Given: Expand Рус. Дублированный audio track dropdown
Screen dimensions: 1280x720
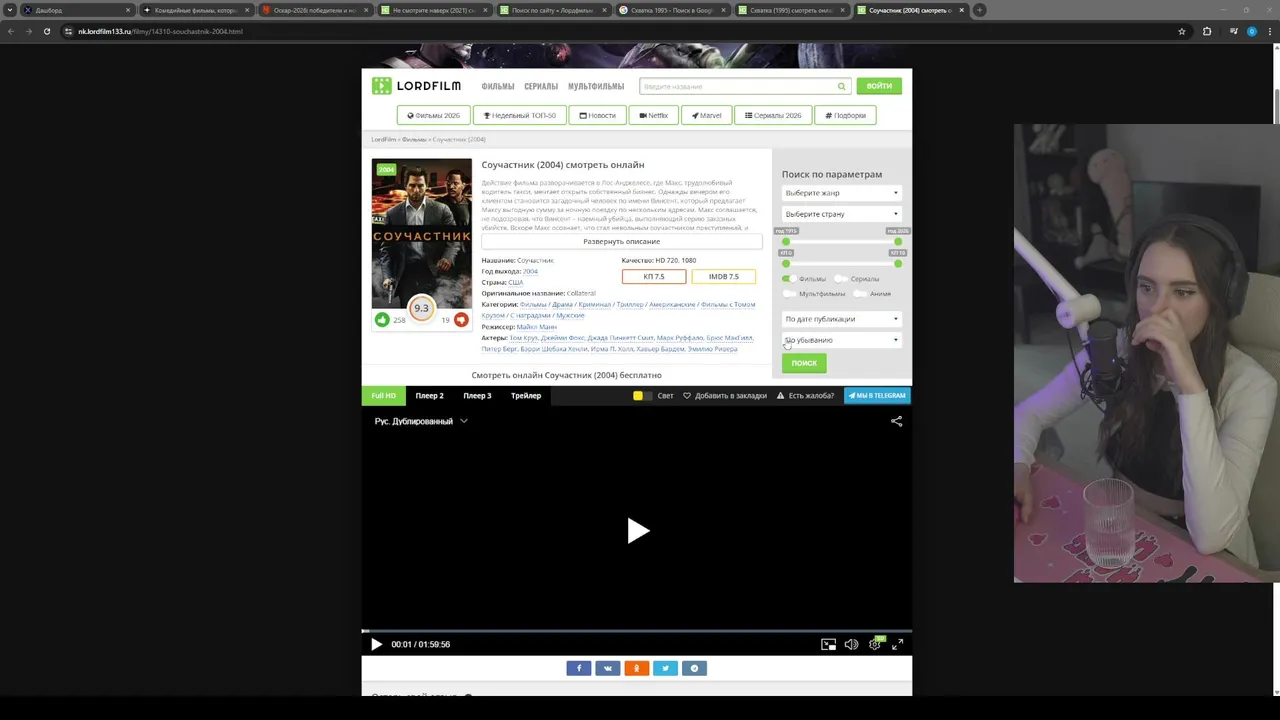Looking at the screenshot, I should click(x=421, y=421).
